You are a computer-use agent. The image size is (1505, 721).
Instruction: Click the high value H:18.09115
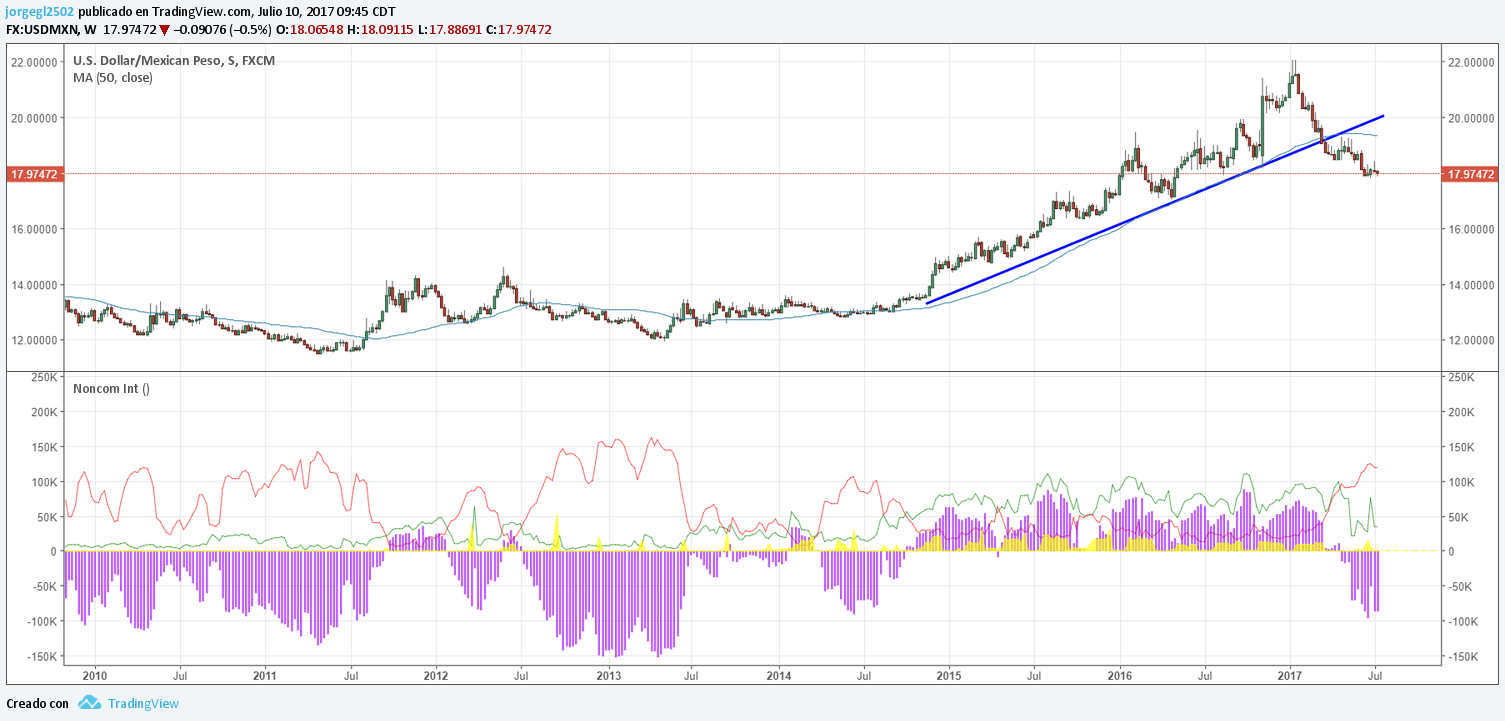click(x=382, y=29)
